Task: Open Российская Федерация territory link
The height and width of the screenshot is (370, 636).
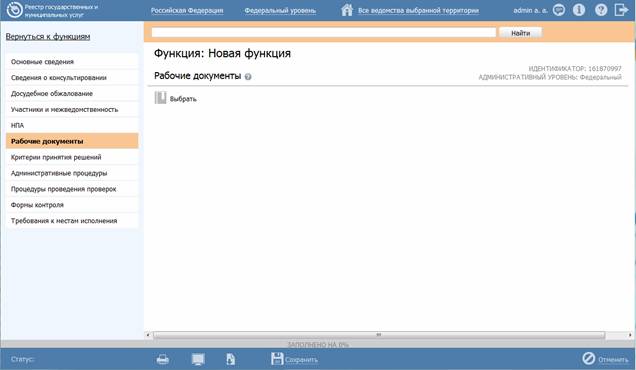Action: pos(187,11)
